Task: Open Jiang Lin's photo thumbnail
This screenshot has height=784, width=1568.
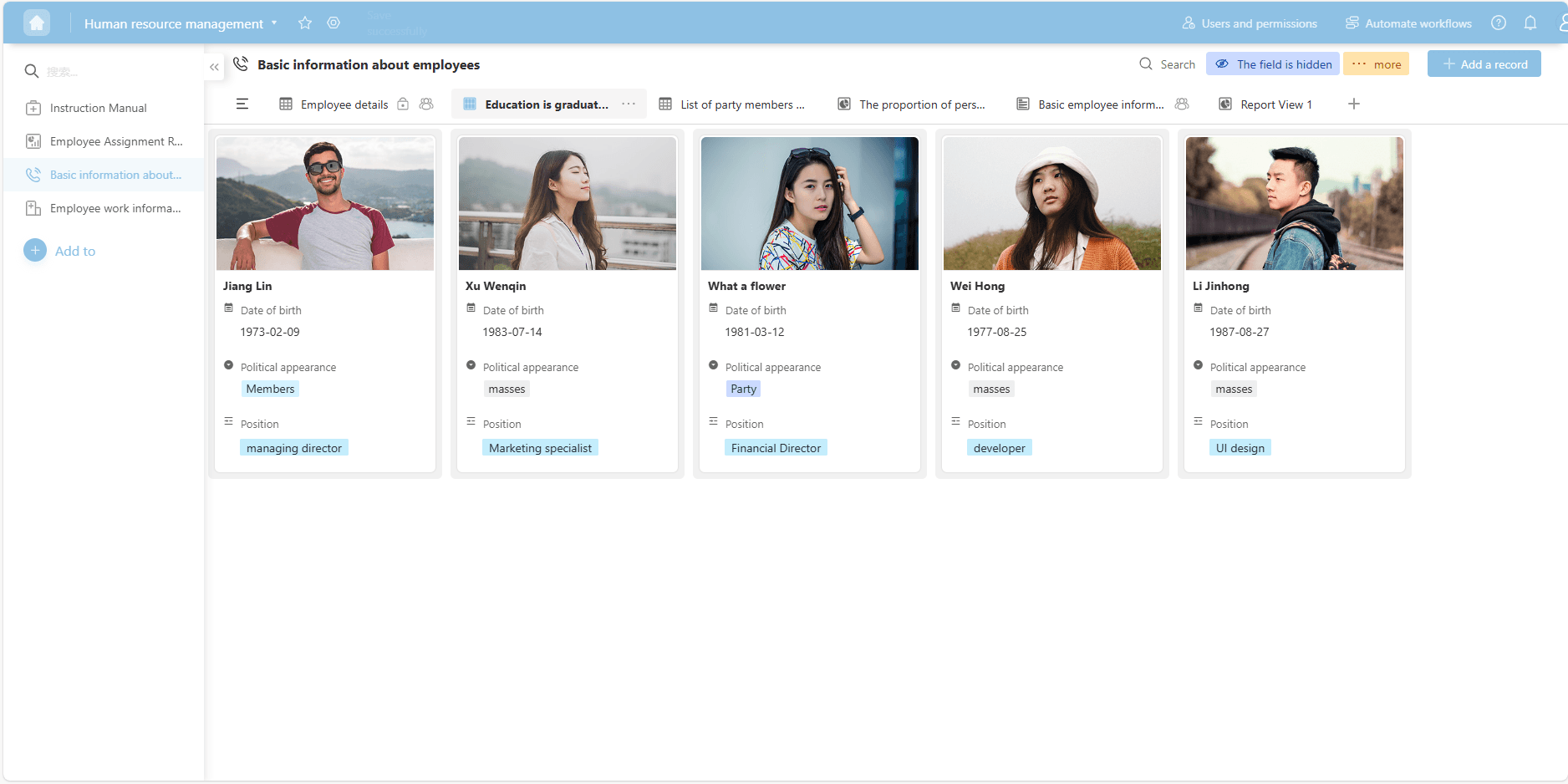Action: point(325,203)
